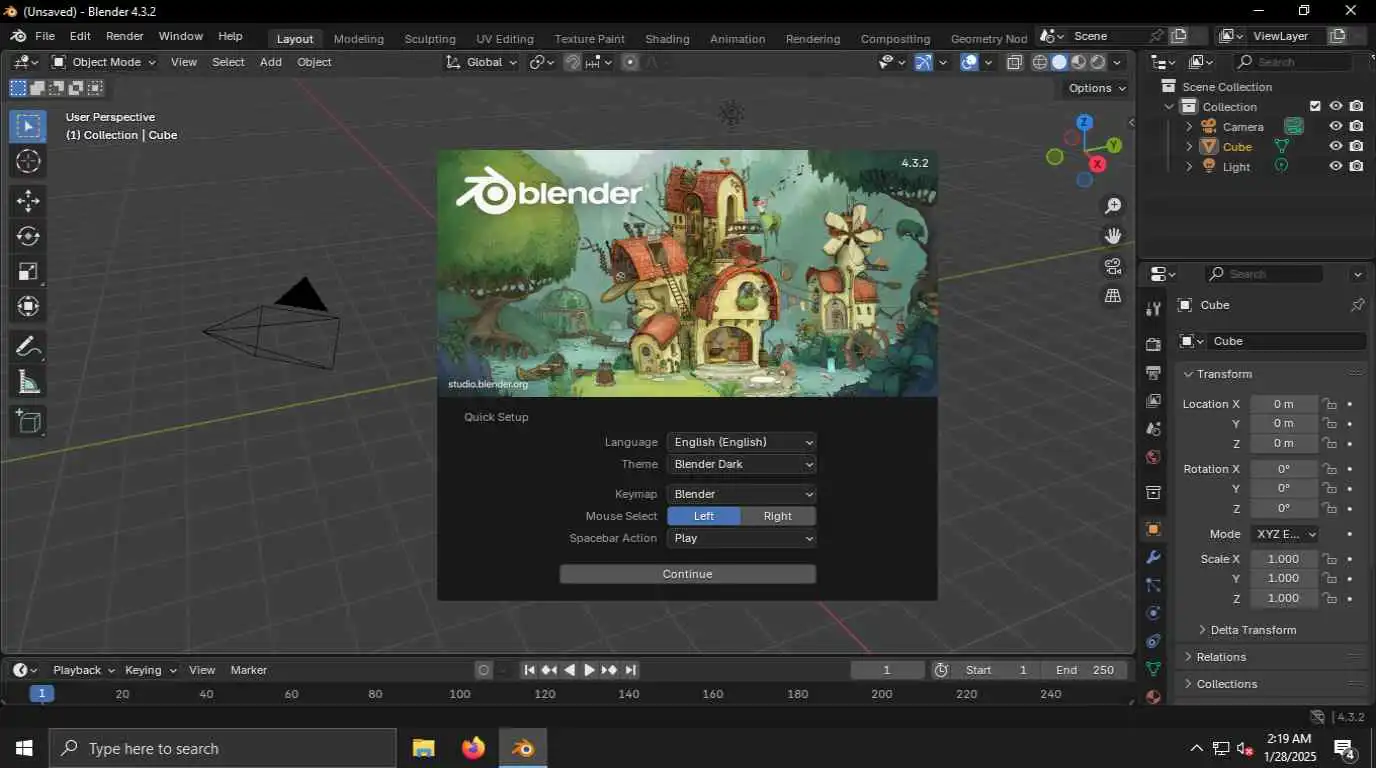Expand the Camera tree item
This screenshot has height=768, width=1376.
click(x=1189, y=127)
